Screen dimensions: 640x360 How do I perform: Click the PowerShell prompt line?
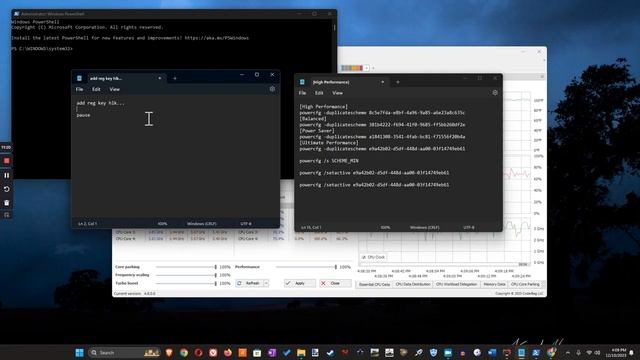pos(42,49)
